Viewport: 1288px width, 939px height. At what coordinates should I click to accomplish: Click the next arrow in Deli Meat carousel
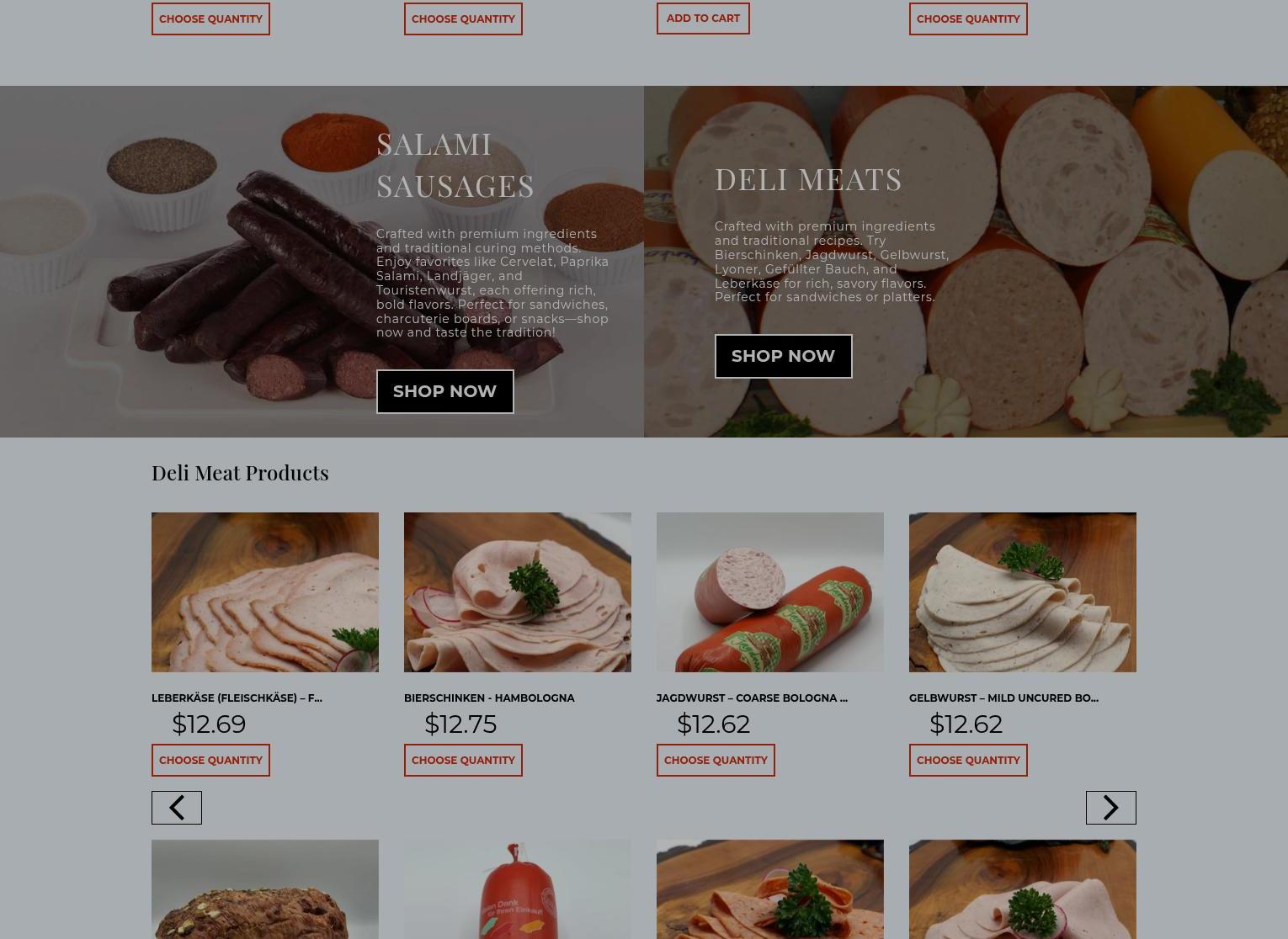pyautogui.click(x=1110, y=808)
